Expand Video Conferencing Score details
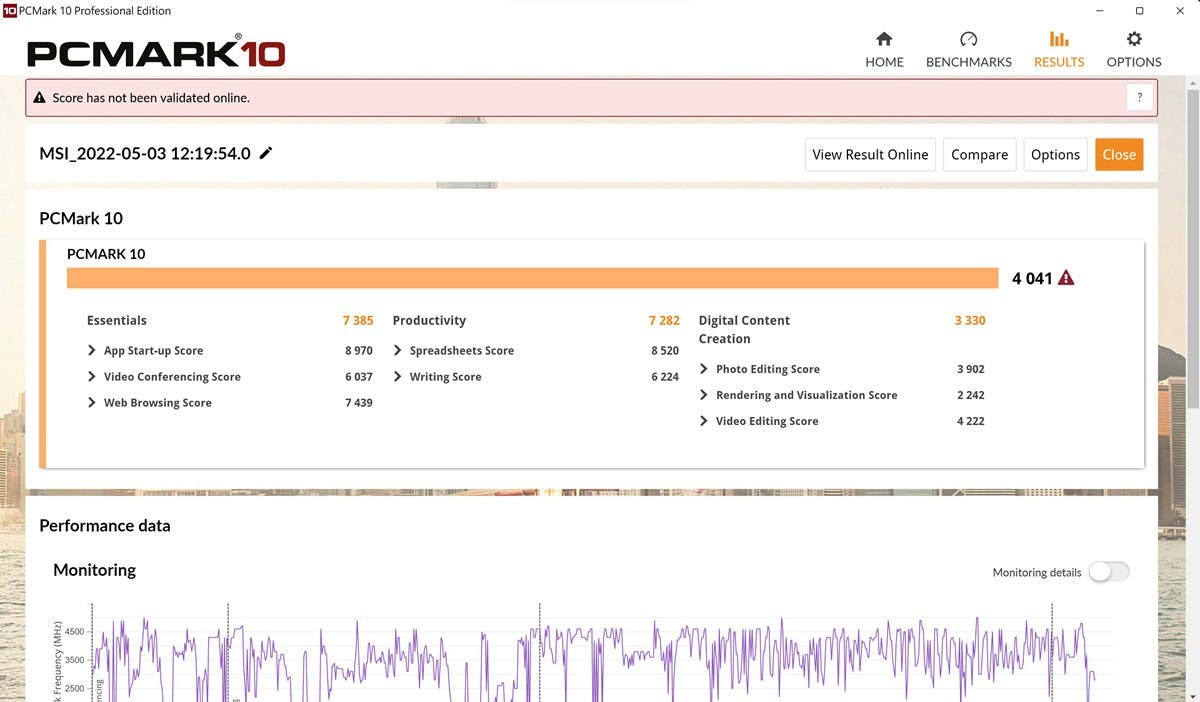The height and width of the screenshot is (702, 1200). click(x=93, y=377)
